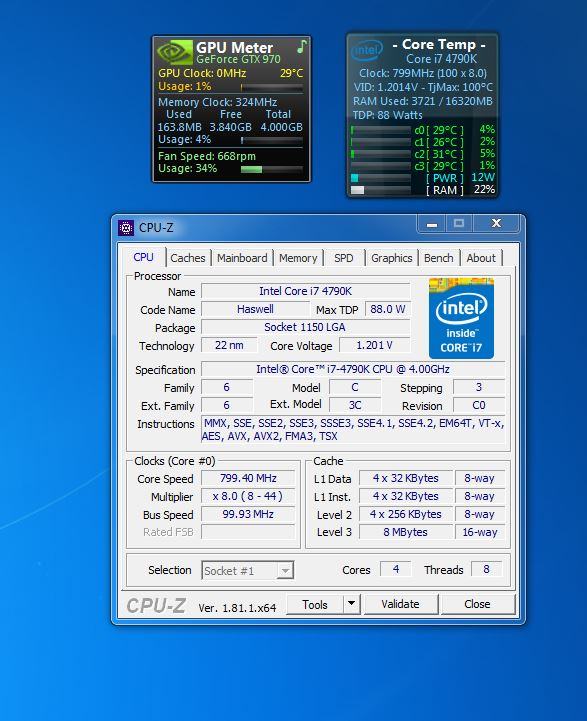The image size is (587, 721).
Task: Minimize the CPU-Z window
Action: point(432,224)
